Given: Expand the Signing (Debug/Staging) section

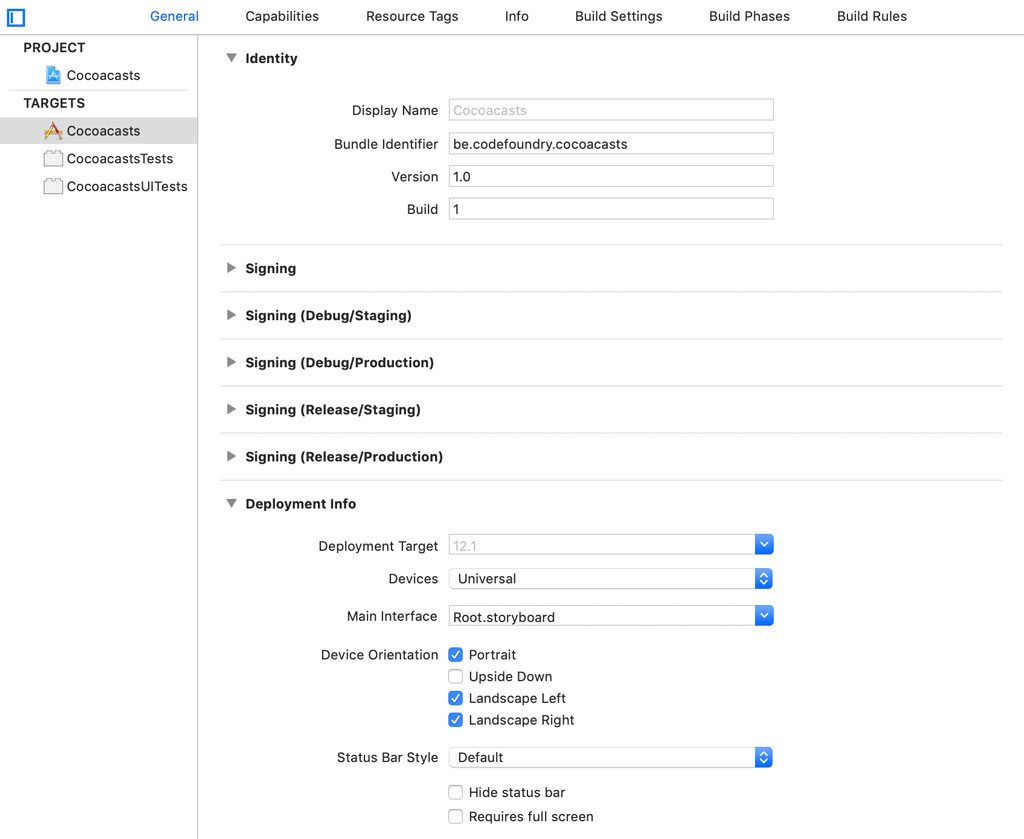Looking at the screenshot, I should pos(231,315).
